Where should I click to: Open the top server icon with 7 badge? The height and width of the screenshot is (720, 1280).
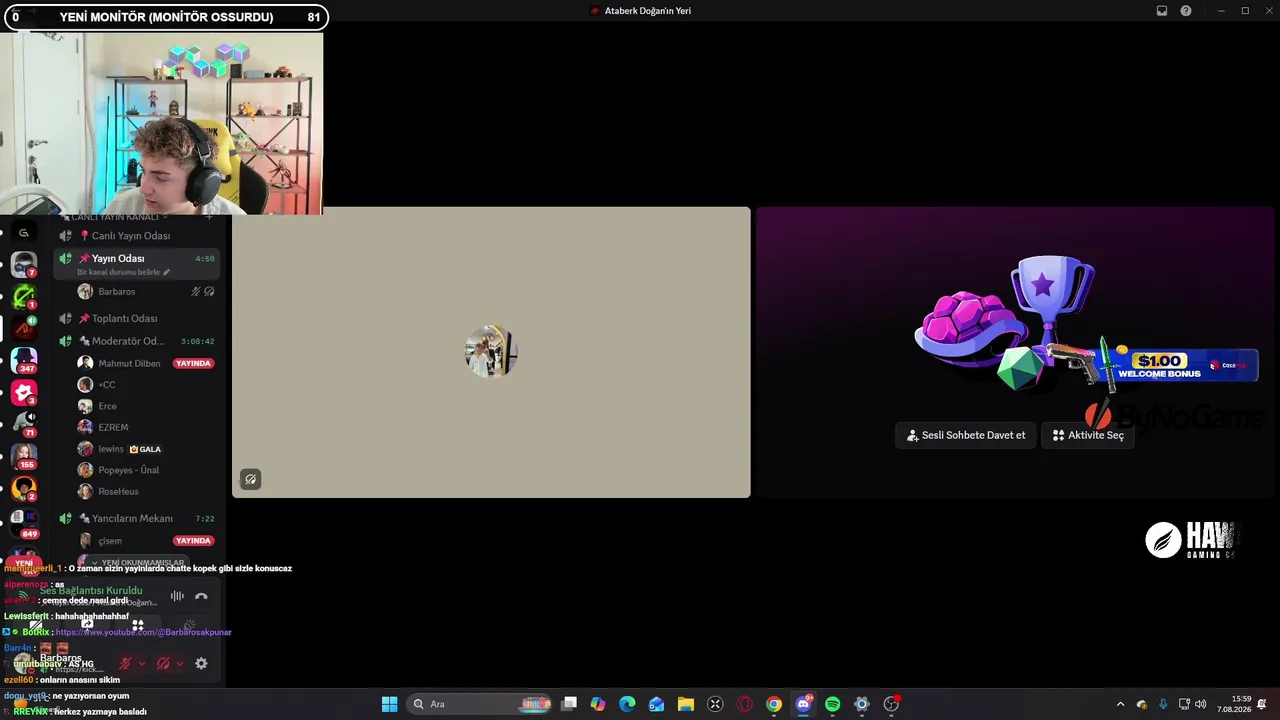(24, 264)
